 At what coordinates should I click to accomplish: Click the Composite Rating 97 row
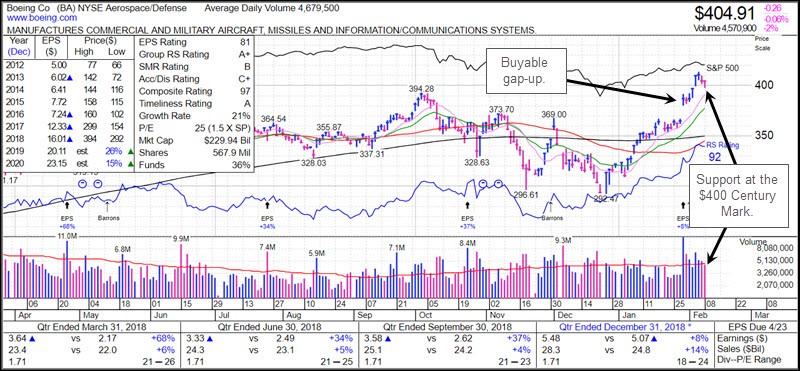pos(195,91)
